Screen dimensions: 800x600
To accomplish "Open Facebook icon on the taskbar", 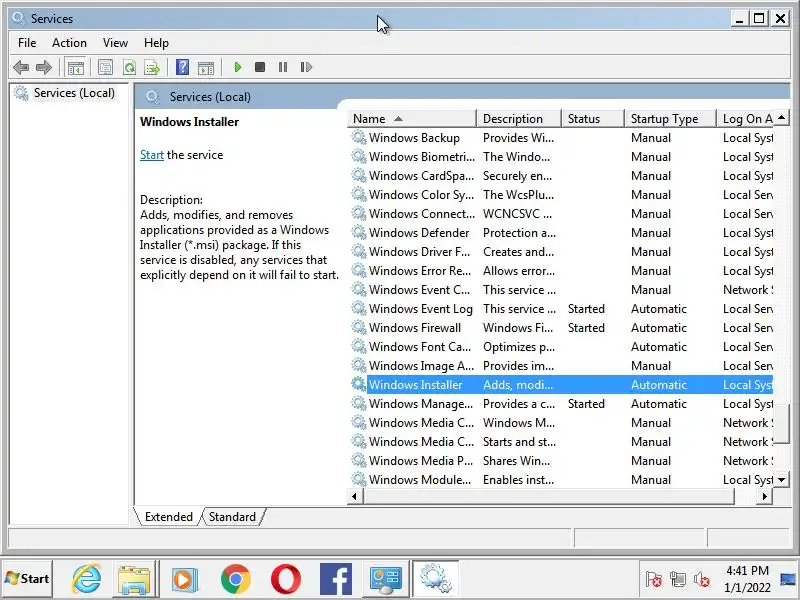I will tap(336, 579).
